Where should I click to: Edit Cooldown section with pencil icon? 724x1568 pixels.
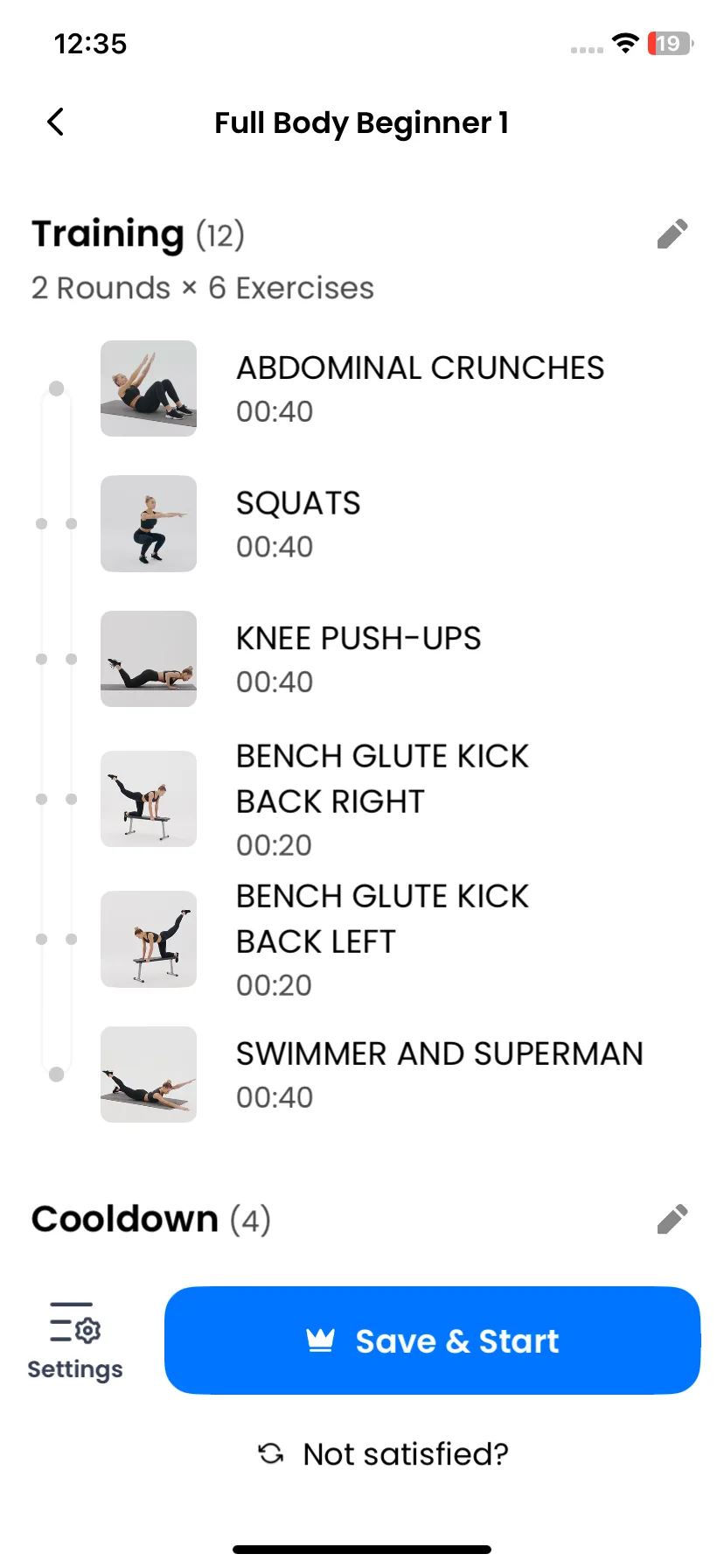672,1219
